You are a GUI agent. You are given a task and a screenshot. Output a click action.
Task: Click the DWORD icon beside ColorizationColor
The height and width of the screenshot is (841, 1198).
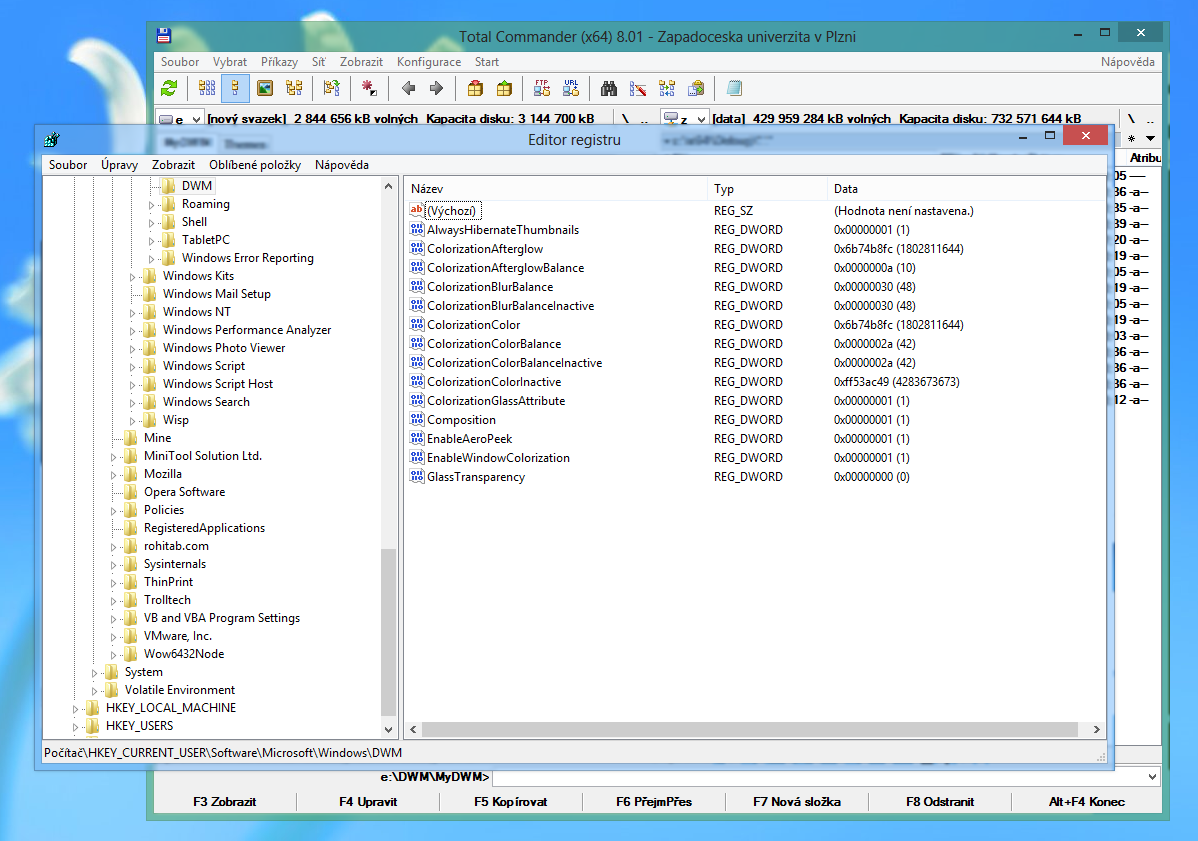tap(416, 325)
